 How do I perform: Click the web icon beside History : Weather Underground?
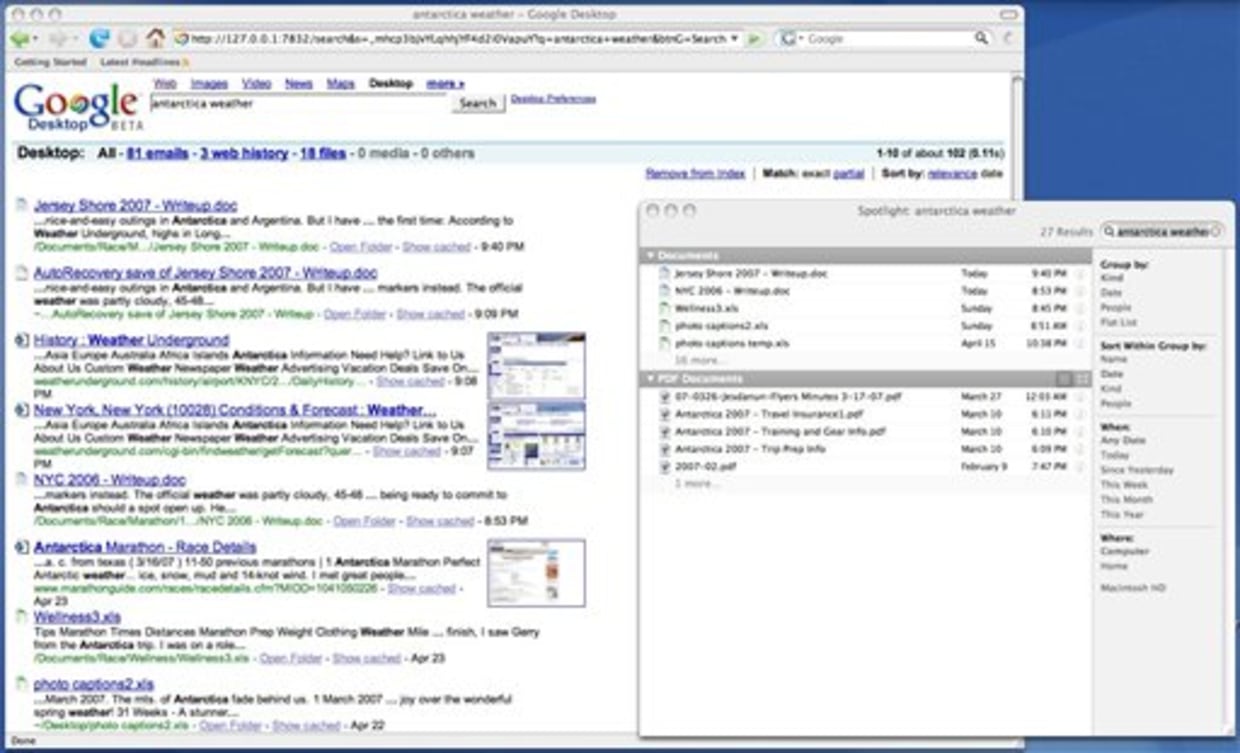pos(22,340)
